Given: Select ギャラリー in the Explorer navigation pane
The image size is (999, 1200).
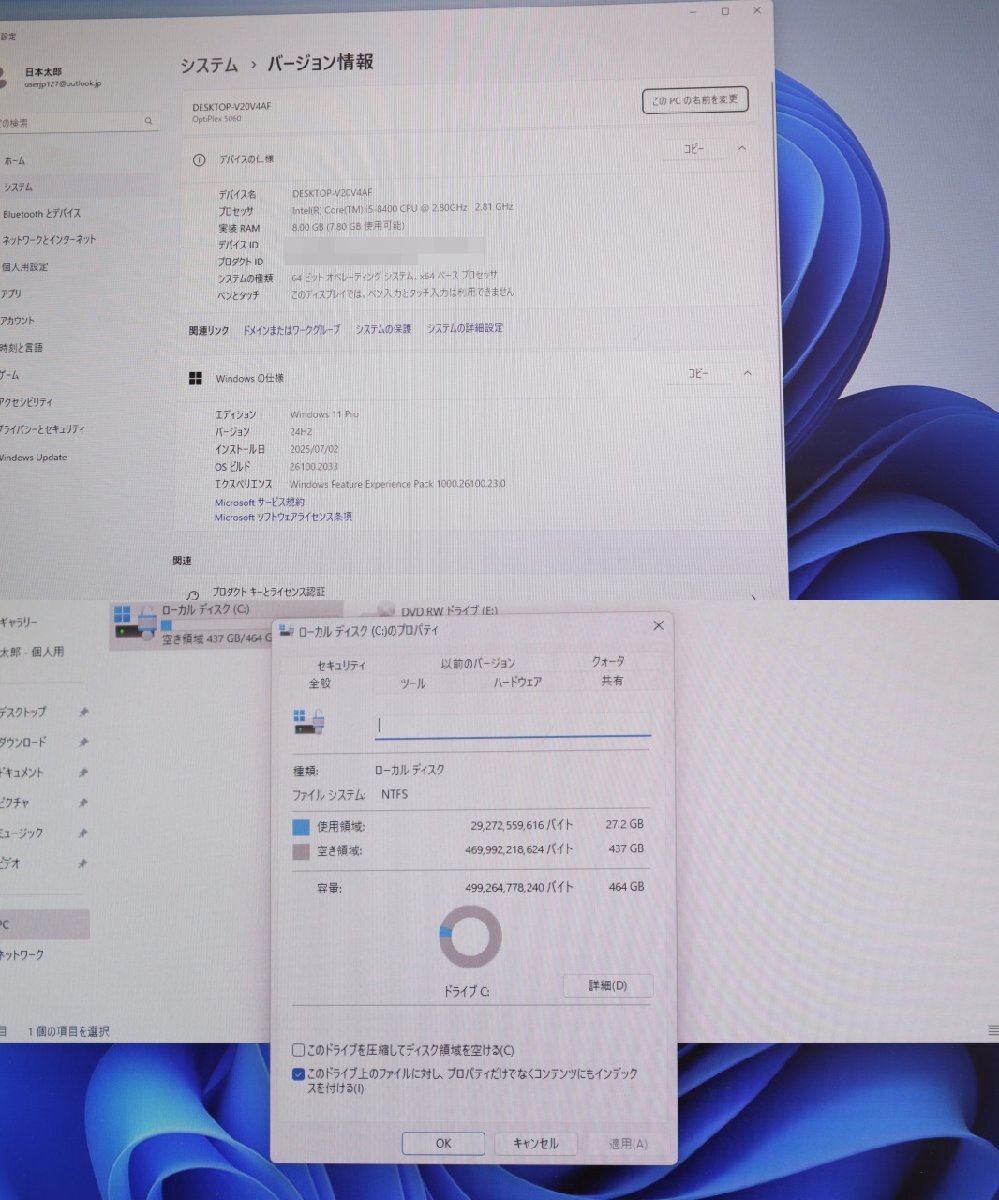Looking at the screenshot, I should tap(19, 622).
